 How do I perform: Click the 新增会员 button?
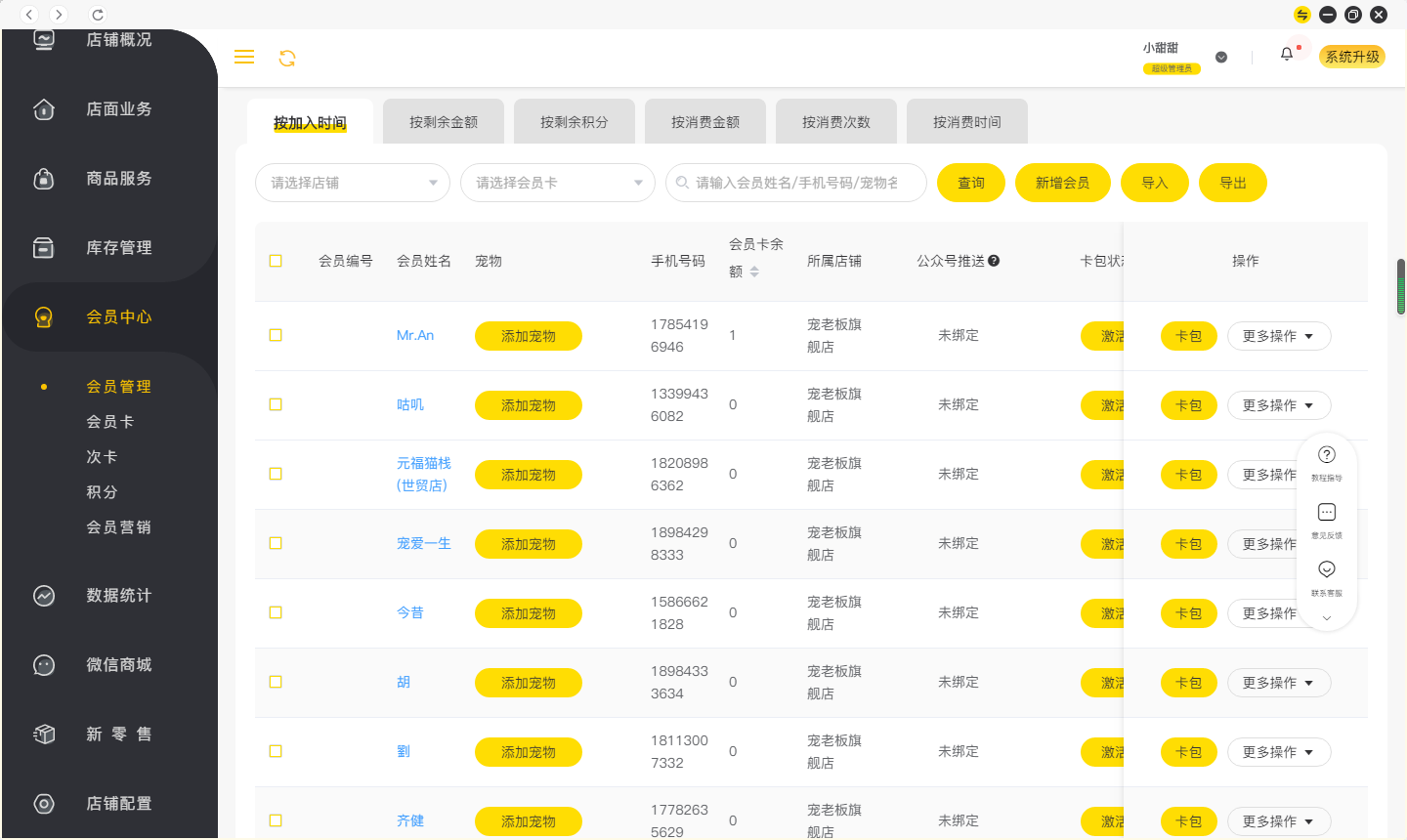(x=1063, y=183)
